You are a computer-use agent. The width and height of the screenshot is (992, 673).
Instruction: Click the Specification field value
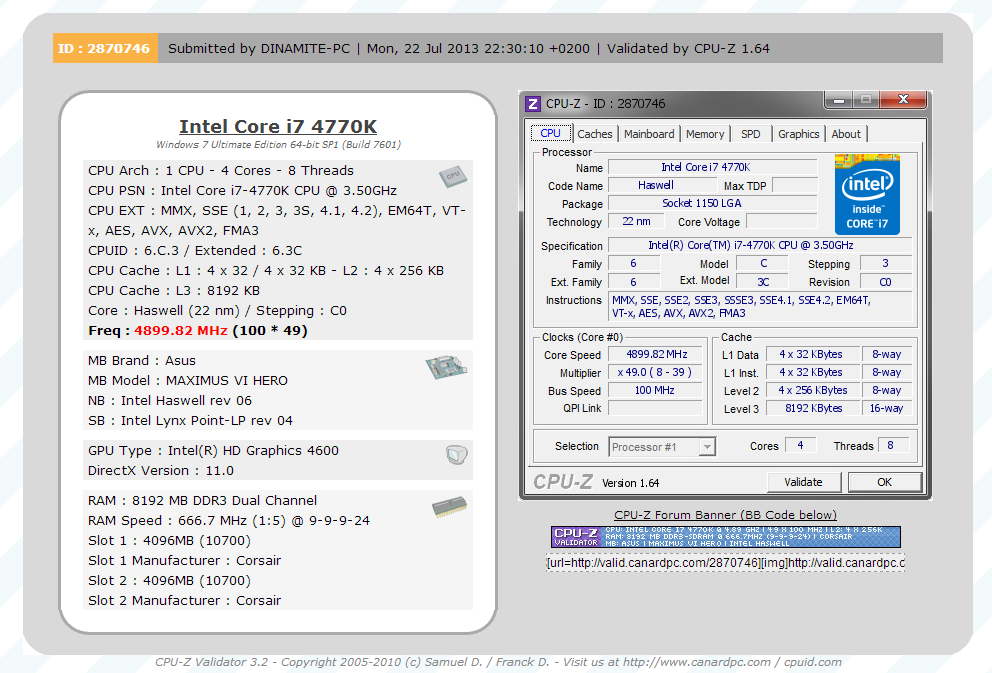(x=759, y=245)
